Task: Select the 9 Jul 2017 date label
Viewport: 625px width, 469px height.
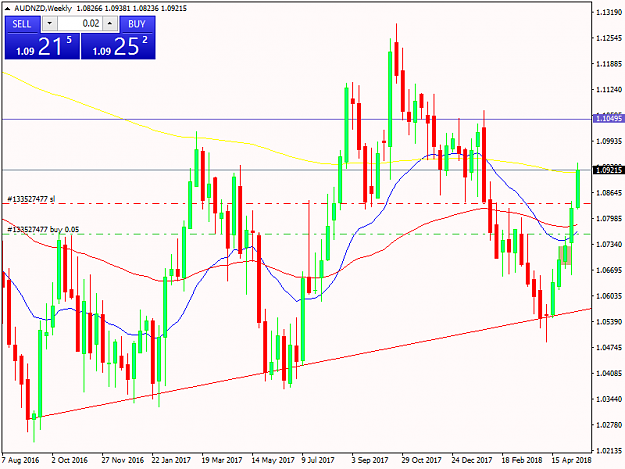Action: 318,460
